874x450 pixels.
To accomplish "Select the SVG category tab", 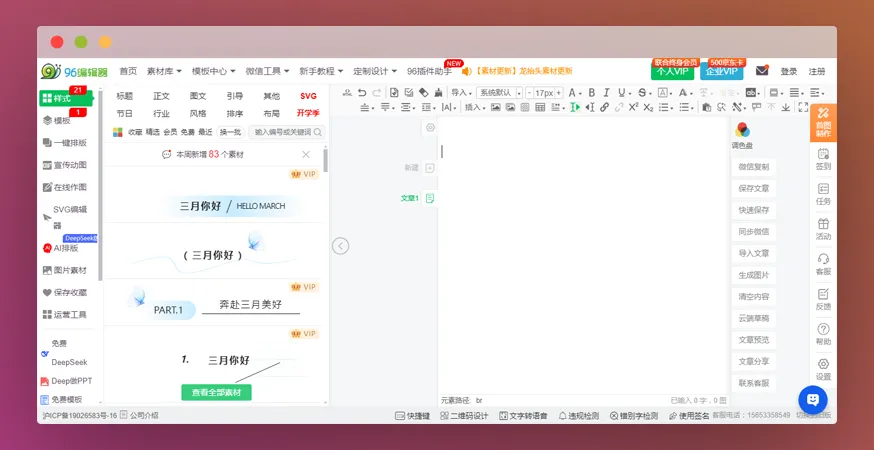I will 308,96.
